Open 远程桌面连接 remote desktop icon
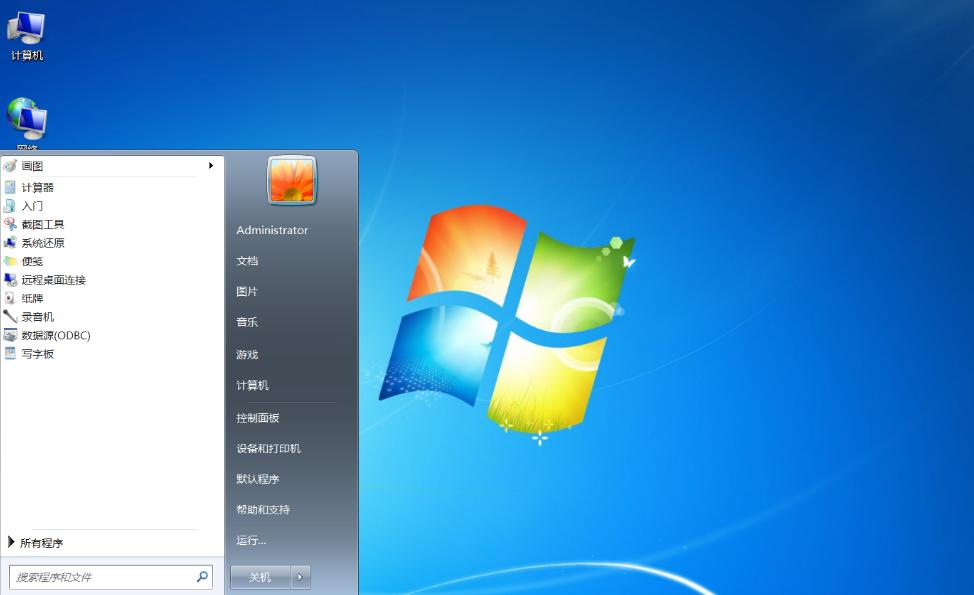This screenshot has height=595, width=974. tap(10, 279)
